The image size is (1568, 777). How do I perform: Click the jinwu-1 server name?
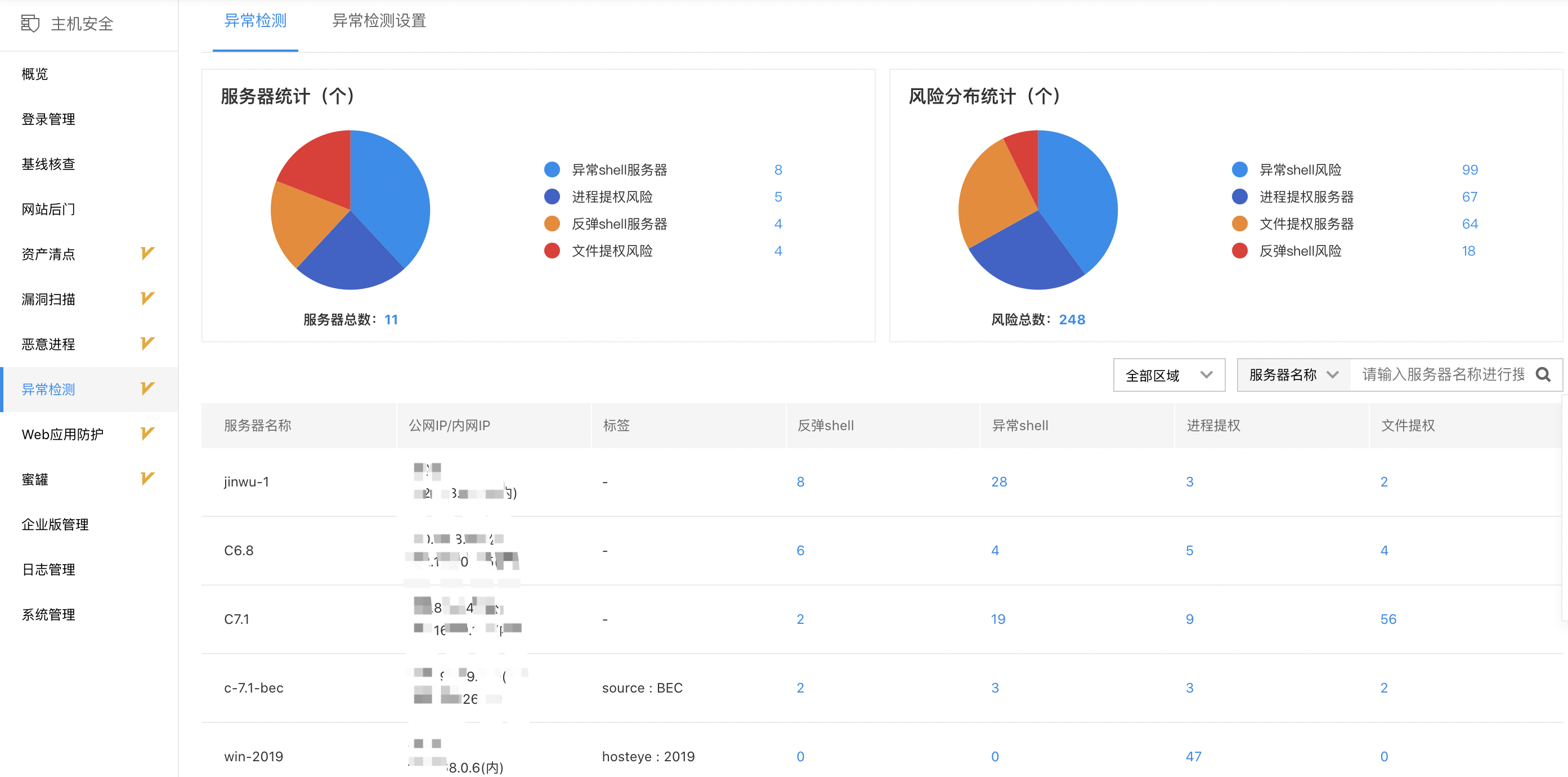[x=247, y=481]
